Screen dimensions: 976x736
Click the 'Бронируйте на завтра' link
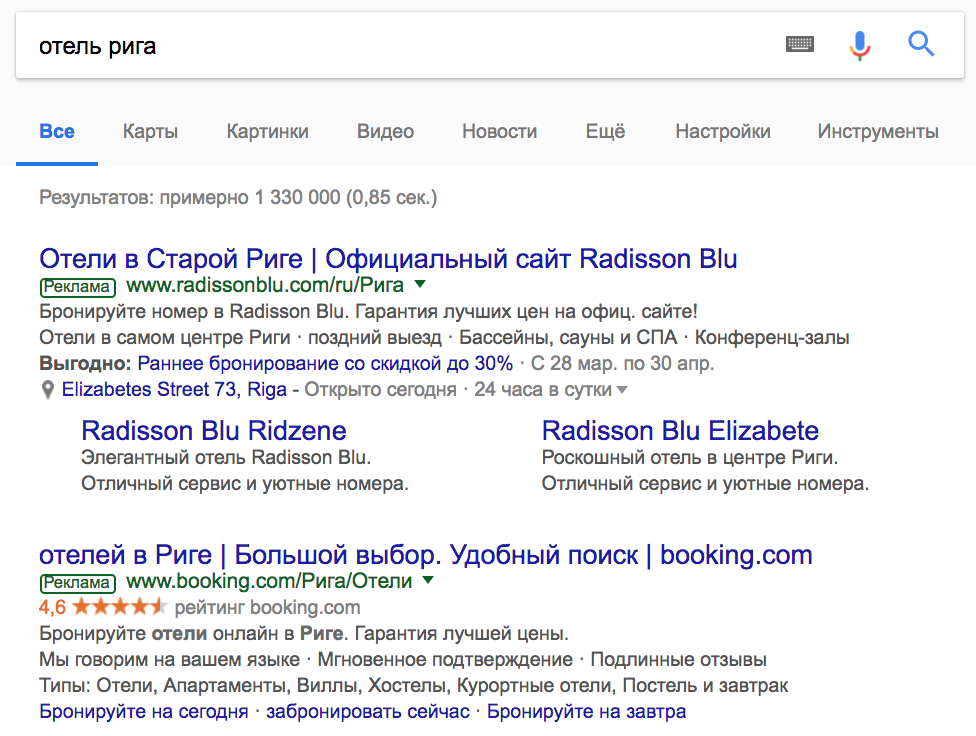pos(586,711)
